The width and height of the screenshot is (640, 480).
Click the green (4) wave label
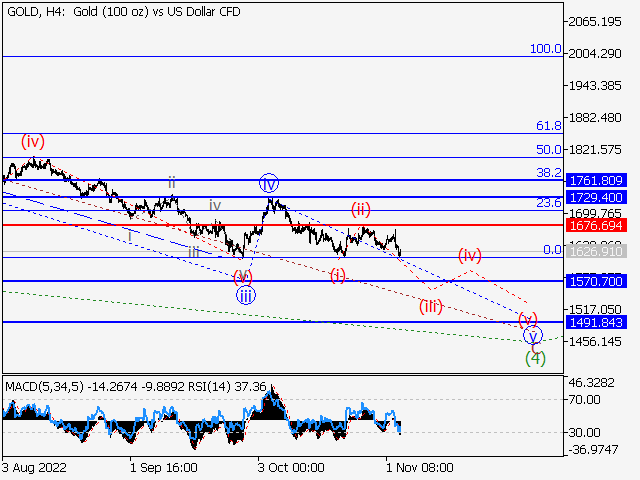(x=535, y=358)
